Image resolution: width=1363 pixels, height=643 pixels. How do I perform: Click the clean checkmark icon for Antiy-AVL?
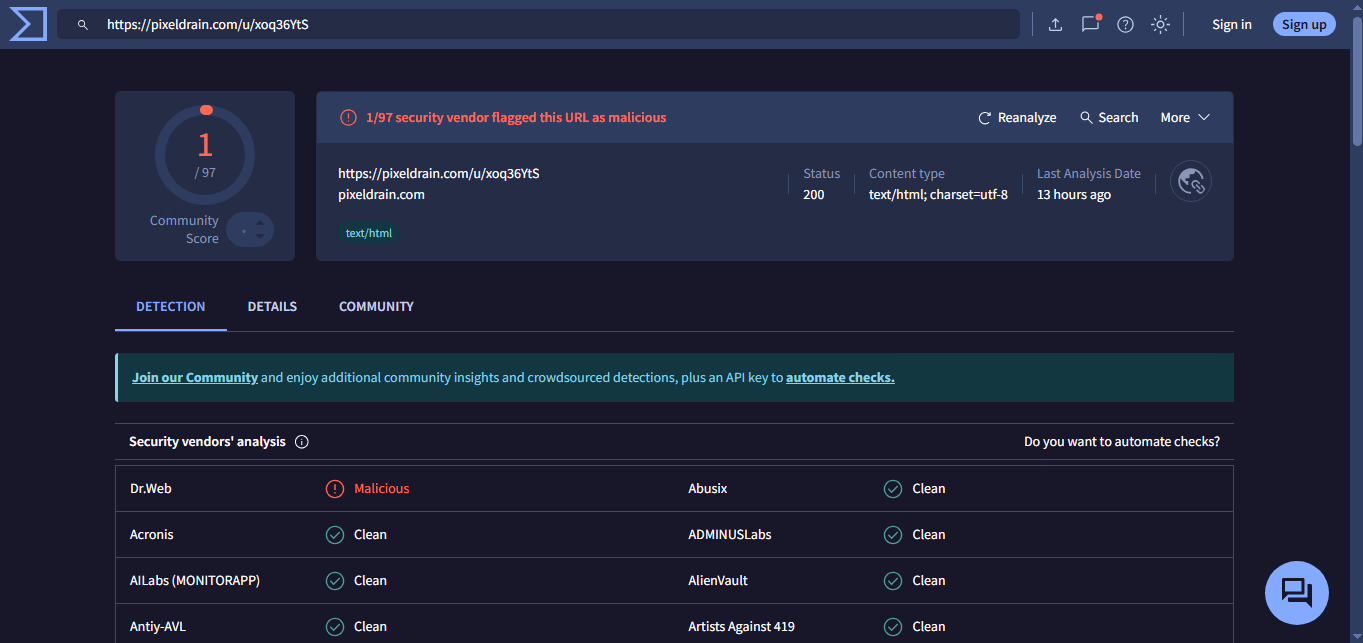(x=335, y=627)
